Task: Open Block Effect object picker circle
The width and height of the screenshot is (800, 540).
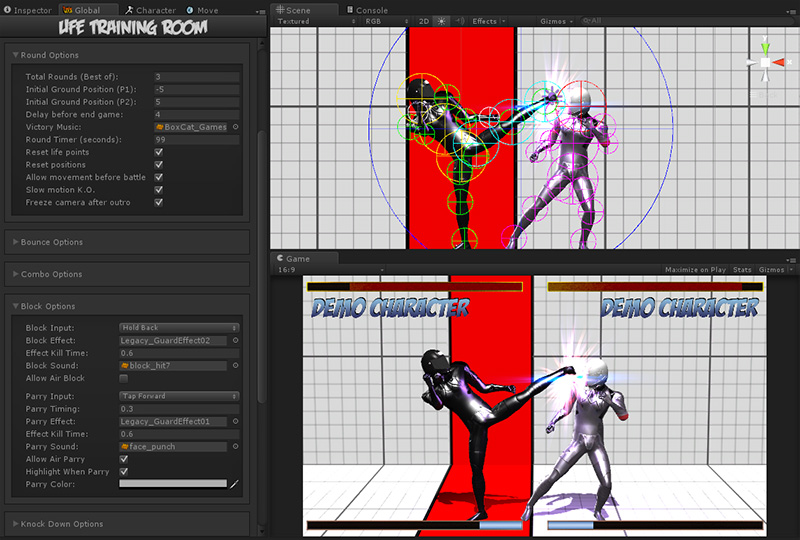Action: pyautogui.click(x=235, y=340)
